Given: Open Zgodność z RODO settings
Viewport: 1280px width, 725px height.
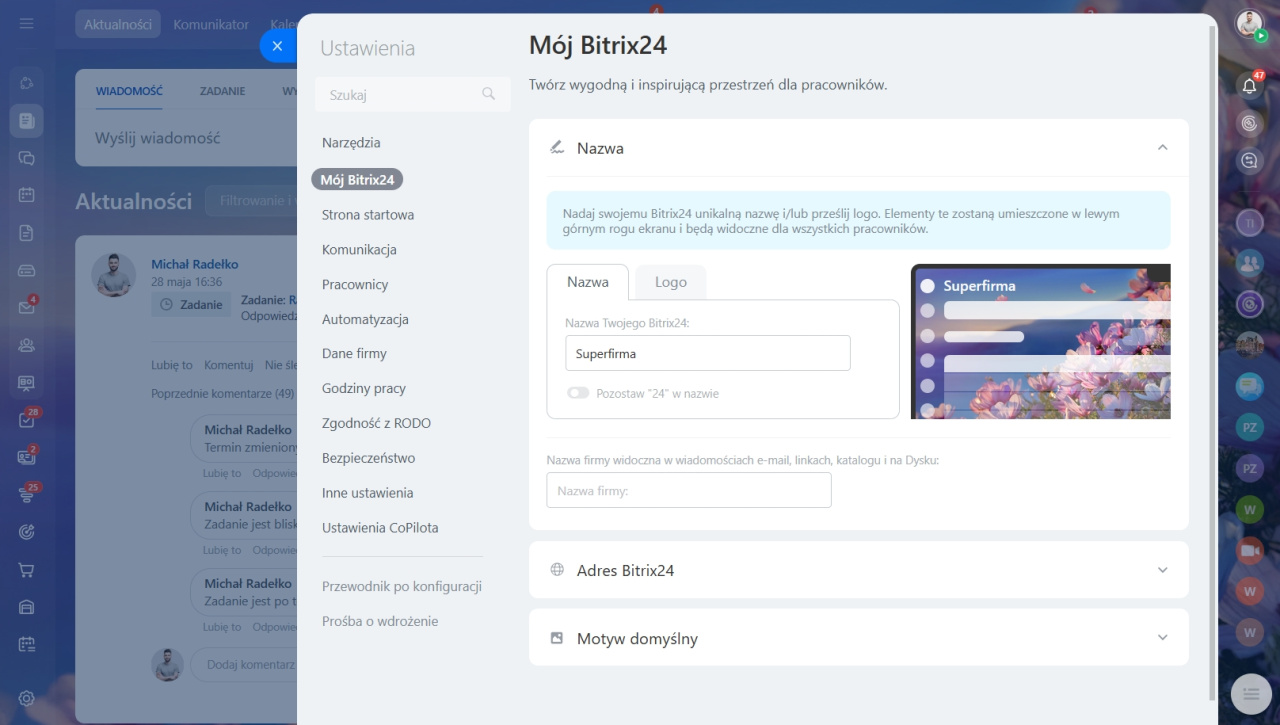Looking at the screenshot, I should 376,424.
